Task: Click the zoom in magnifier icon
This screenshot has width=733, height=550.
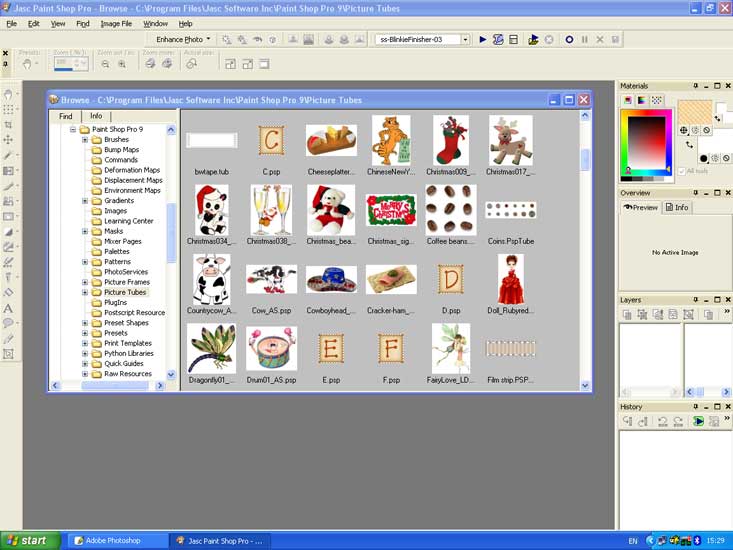Action: coord(122,64)
